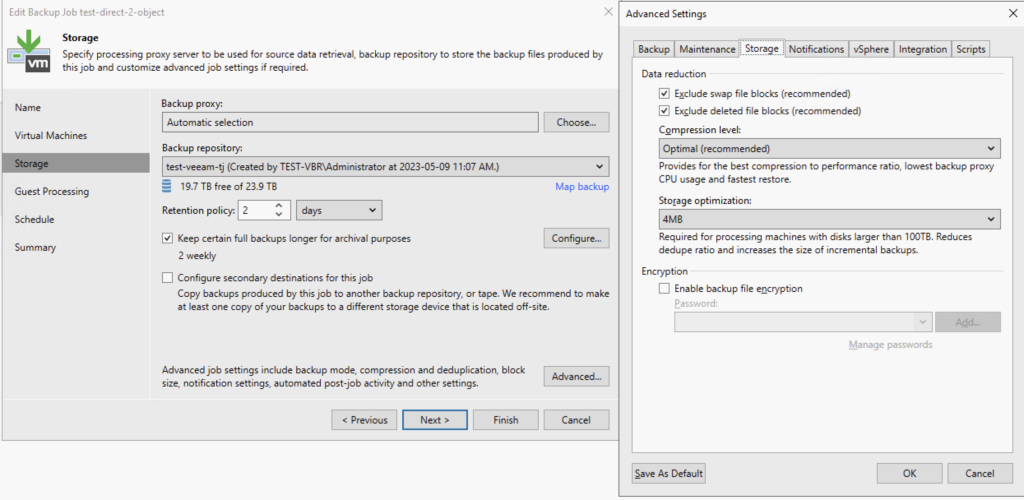The image size is (1024, 500).
Task: Open the Compression level dropdown
Action: 829,149
